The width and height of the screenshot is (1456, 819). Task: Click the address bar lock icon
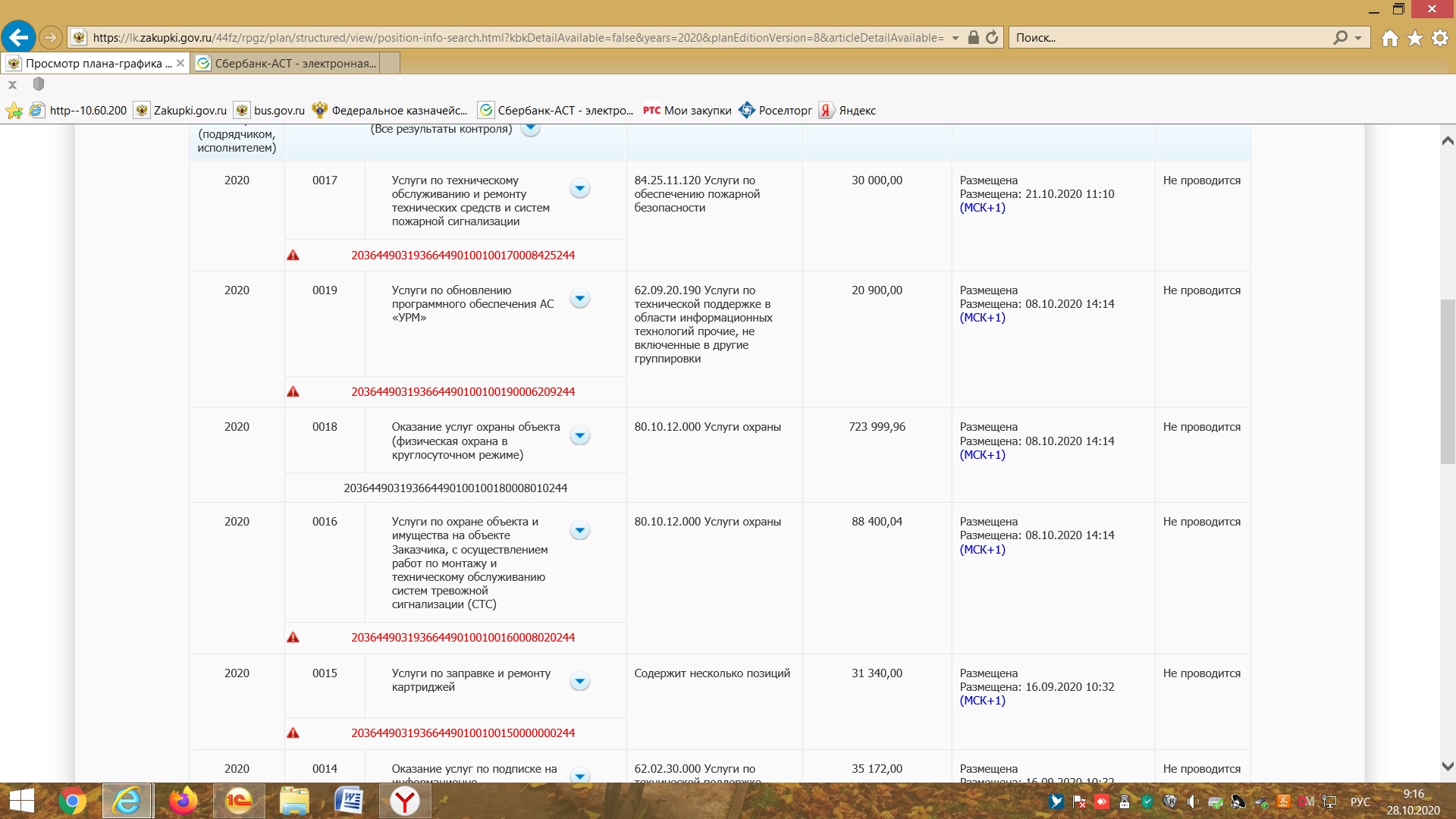tap(974, 37)
